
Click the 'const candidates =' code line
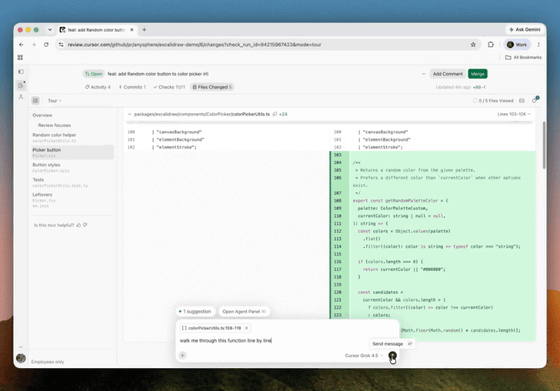tap(380, 292)
